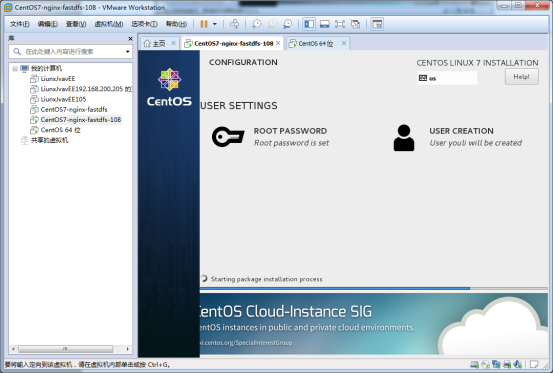Image resolution: width=553 pixels, height=373 pixels.
Task: Click the us keyboard layout indicator
Action: click(446, 78)
